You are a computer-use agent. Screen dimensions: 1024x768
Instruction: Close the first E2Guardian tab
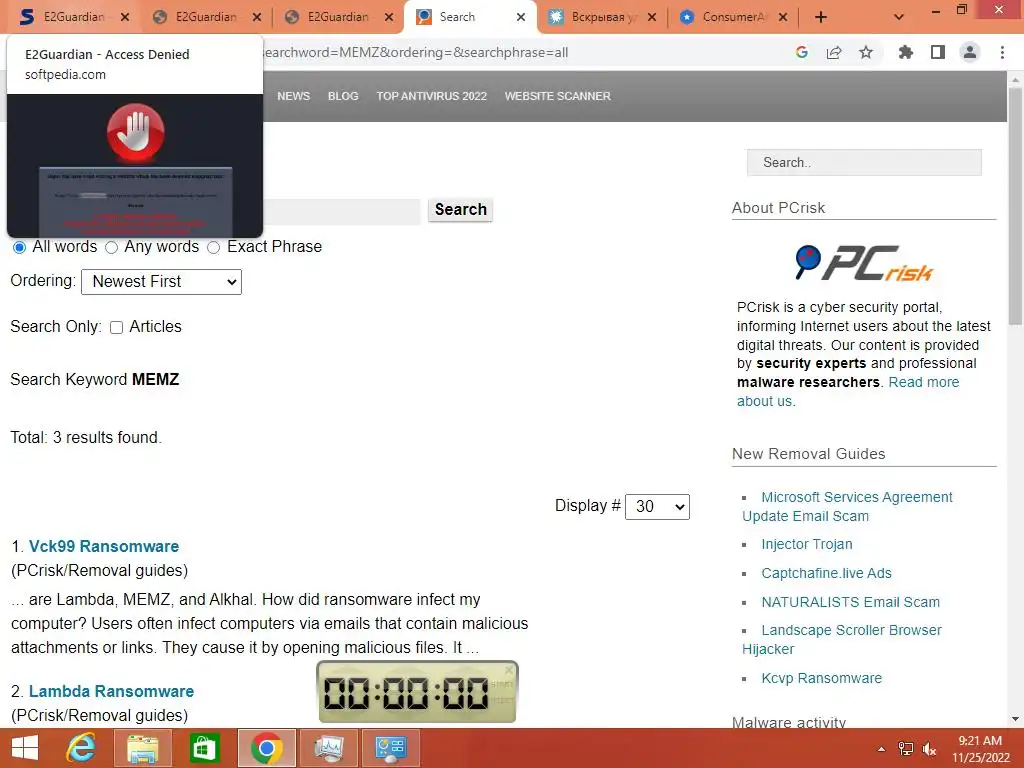(125, 17)
